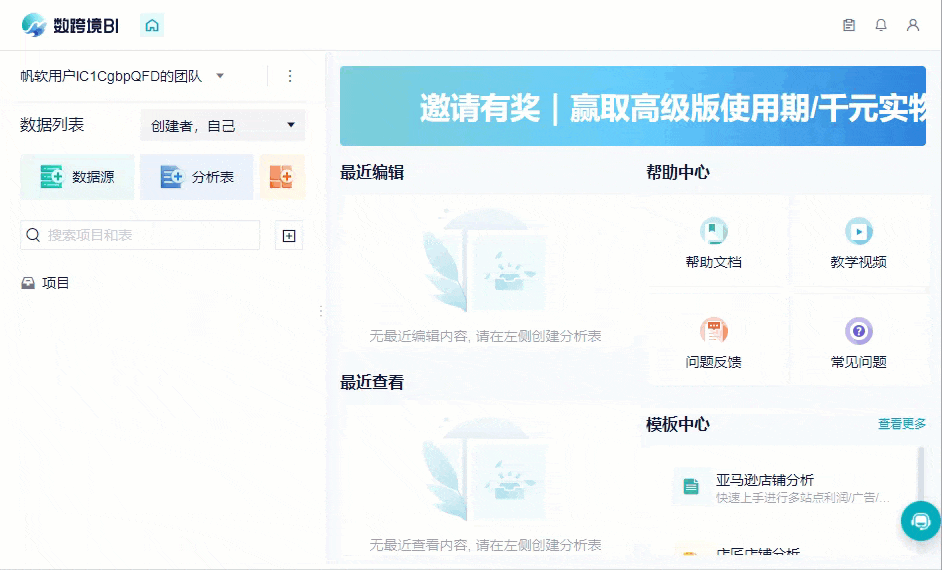
Task: Open the 亚马逊店铺分析 template
Action: coord(781,487)
